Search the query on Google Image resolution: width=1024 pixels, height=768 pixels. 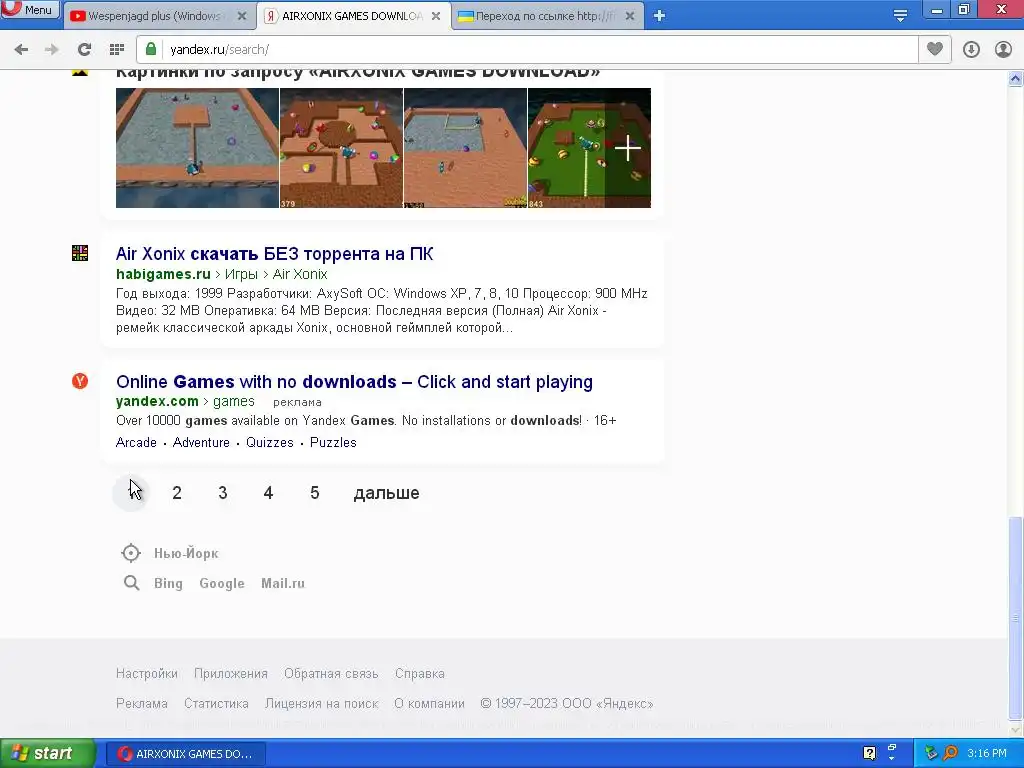tap(222, 583)
